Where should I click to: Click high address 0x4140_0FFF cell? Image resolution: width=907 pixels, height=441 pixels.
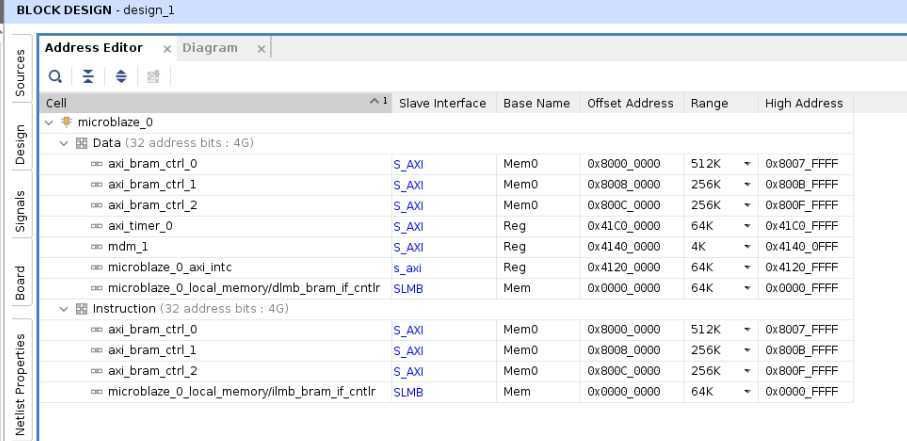805,247
